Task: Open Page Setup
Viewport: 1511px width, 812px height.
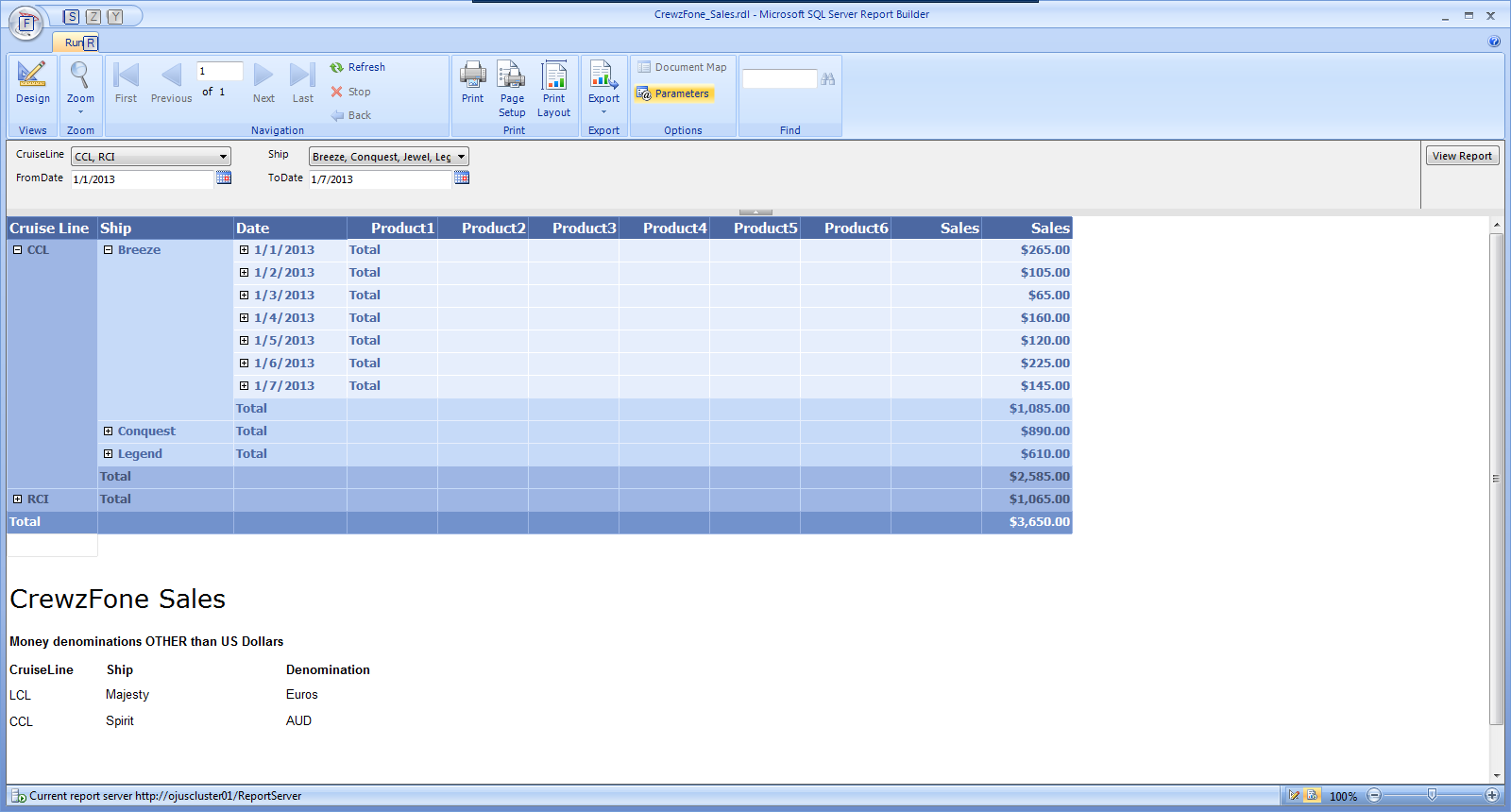Action: [x=512, y=89]
